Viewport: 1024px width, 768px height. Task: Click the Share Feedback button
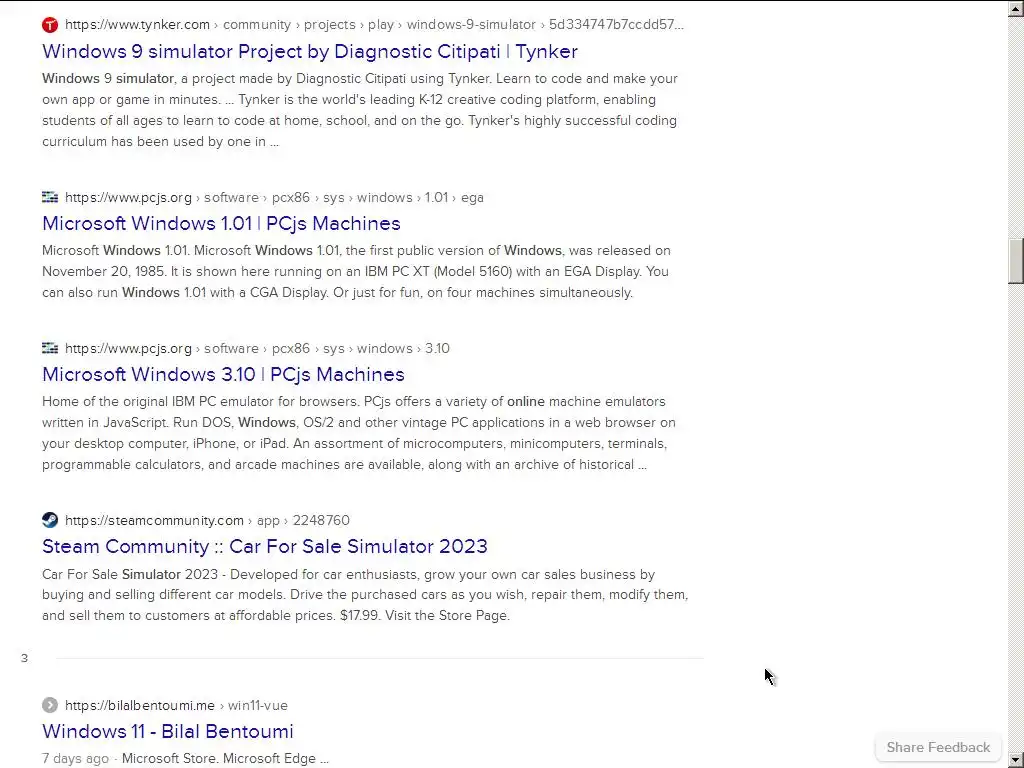(938, 747)
